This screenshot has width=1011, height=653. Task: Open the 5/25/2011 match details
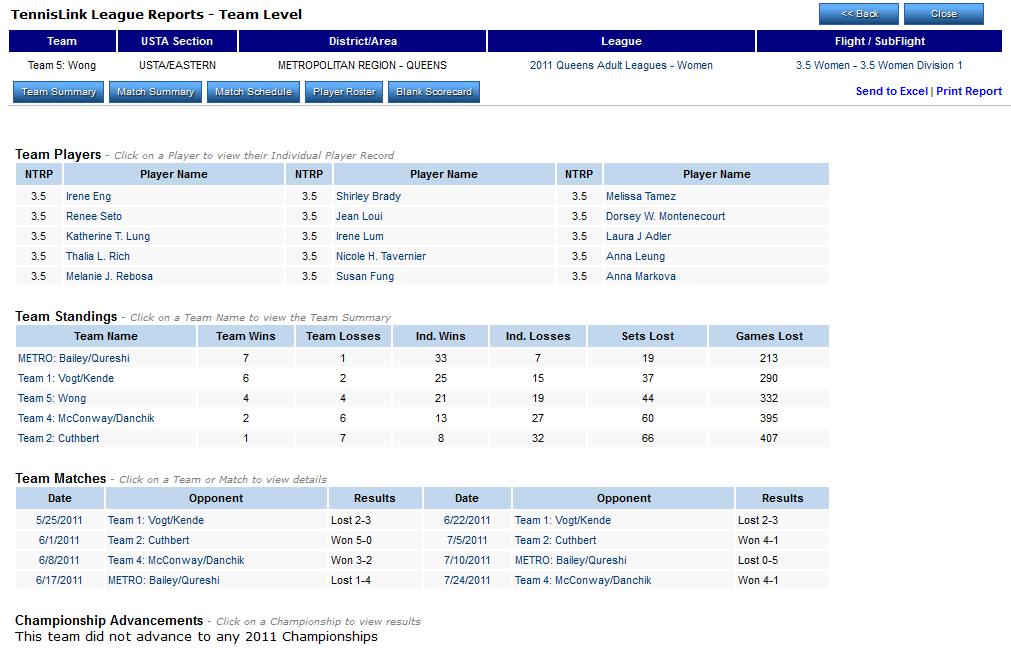click(x=60, y=521)
